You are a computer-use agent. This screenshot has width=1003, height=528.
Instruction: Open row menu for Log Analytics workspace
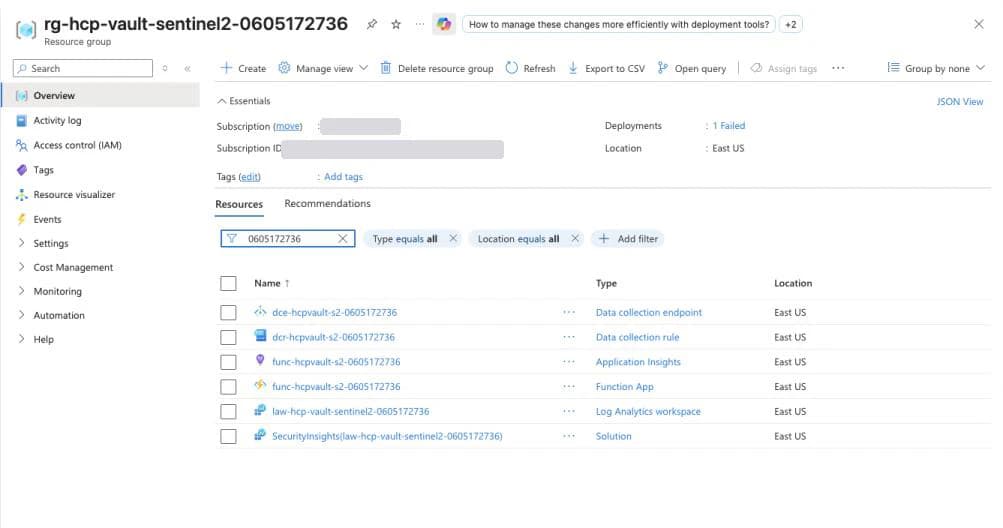click(569, 412)
